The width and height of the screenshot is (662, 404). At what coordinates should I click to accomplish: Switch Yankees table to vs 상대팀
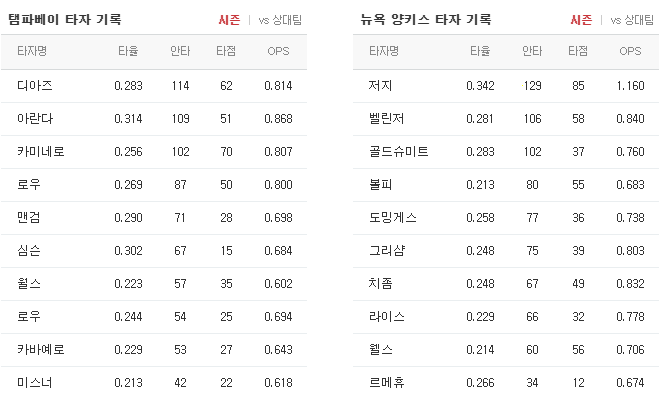coord(632,20)
